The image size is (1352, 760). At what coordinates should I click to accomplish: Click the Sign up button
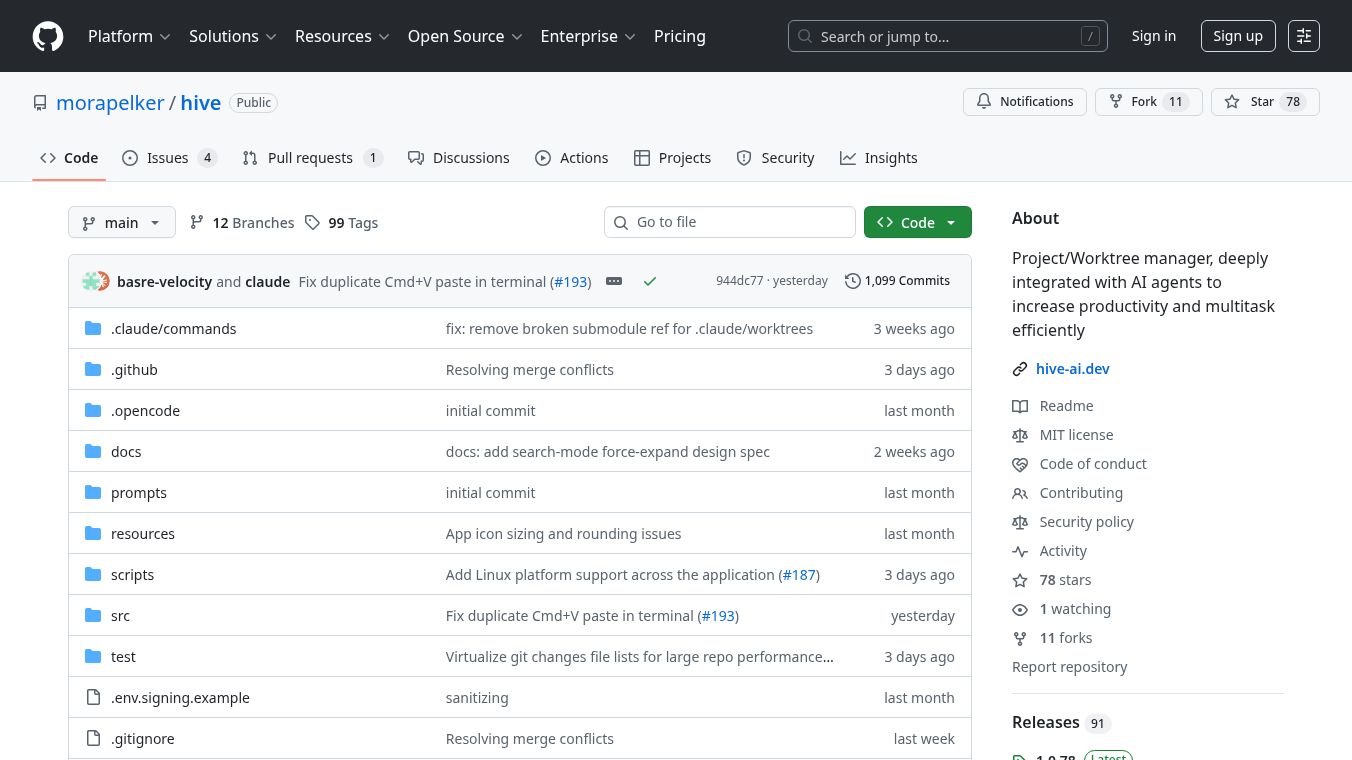[1237, 36]
